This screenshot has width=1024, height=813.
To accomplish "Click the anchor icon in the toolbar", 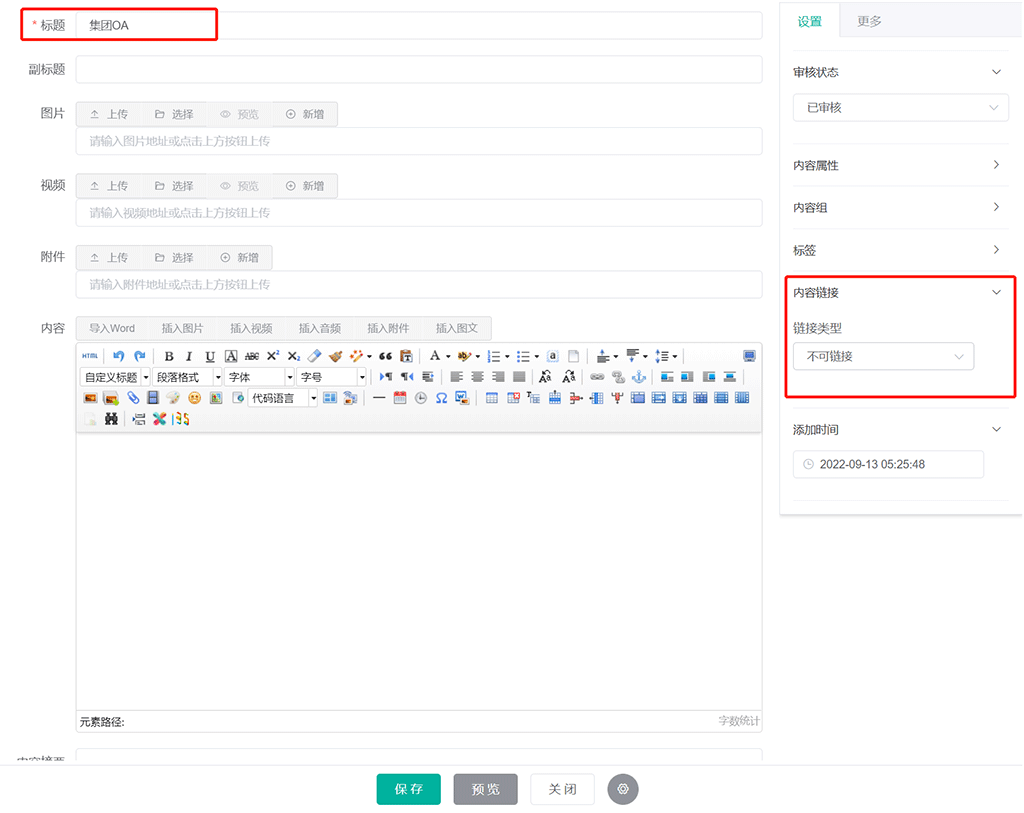I will pos(638,377).
